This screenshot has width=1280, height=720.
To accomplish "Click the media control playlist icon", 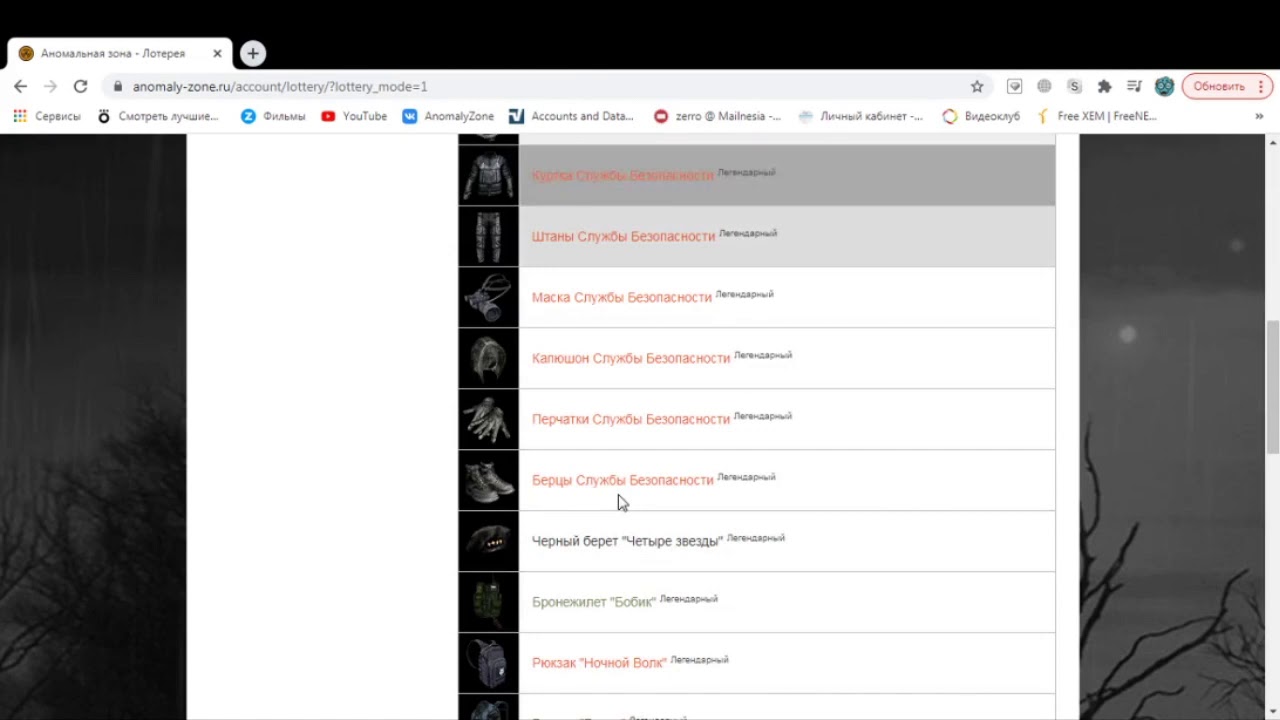I will pos(1134,86).
